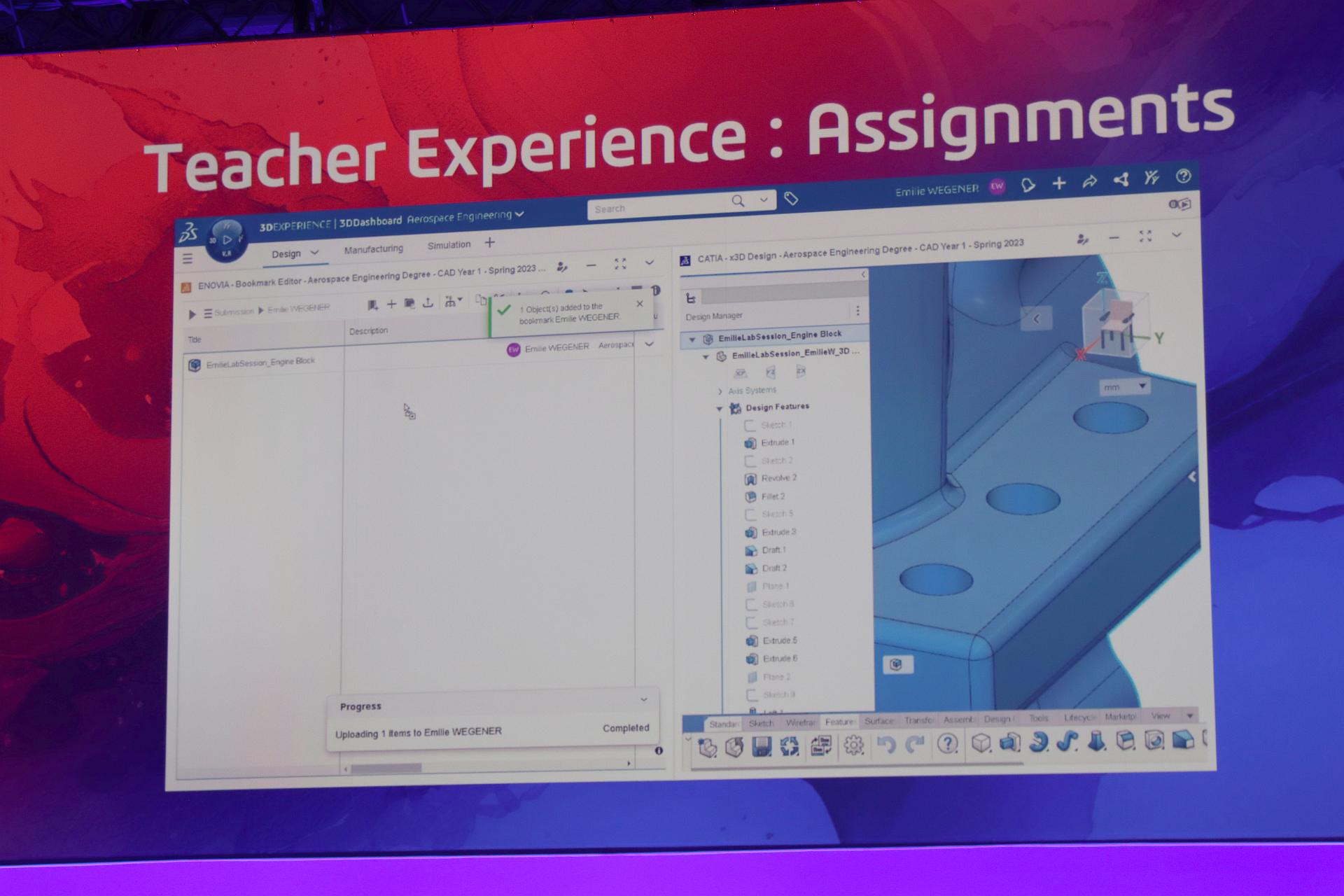Viewport: 1344px width, 896px height.
Task: Click the Search input field
Action: (x=660, y=208)
